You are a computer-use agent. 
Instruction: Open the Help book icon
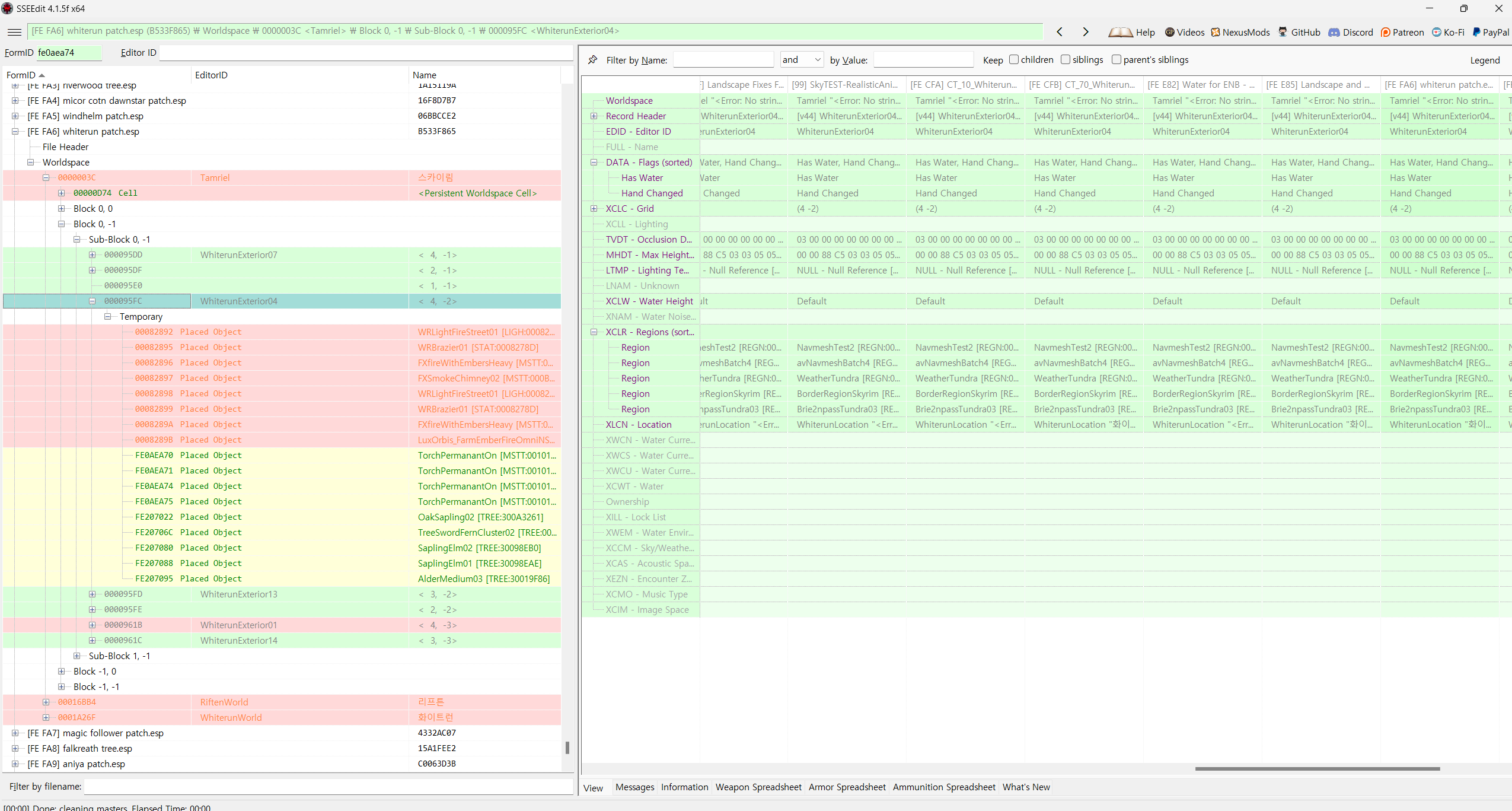tap(1120, 33)
